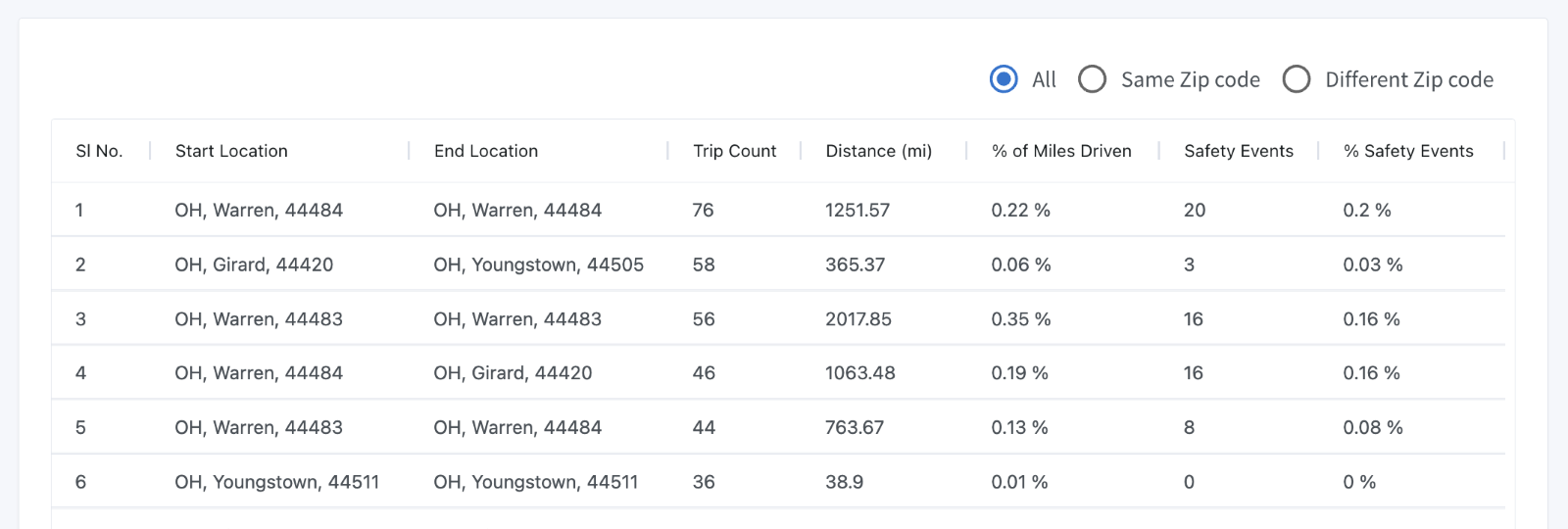1568x529 pixels.
Task: Click trip count 56 in row 3
Action: 704,319
